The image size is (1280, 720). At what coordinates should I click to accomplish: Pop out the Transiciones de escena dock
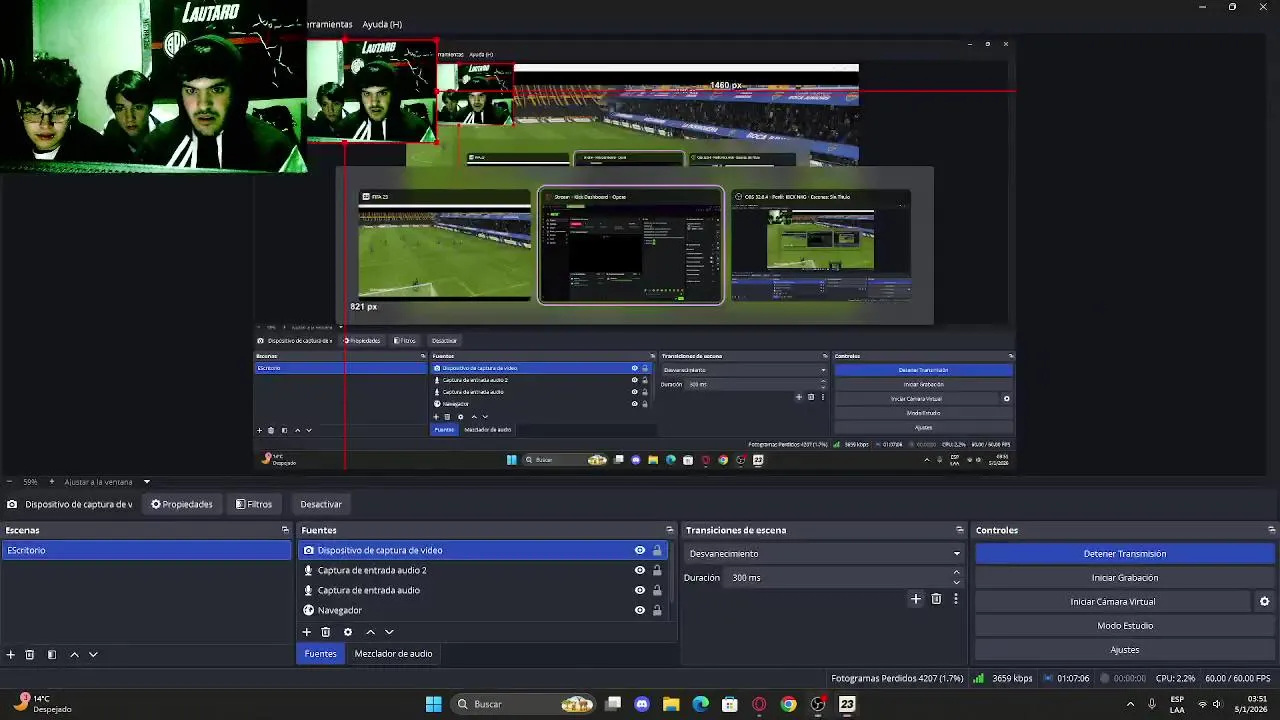click(960, 530)
